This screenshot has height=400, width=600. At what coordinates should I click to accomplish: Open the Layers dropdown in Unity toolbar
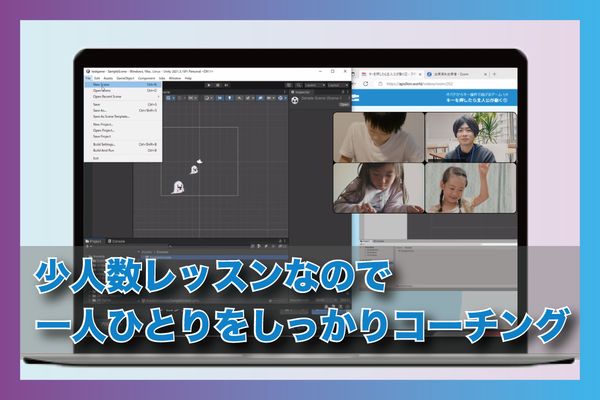315,85
